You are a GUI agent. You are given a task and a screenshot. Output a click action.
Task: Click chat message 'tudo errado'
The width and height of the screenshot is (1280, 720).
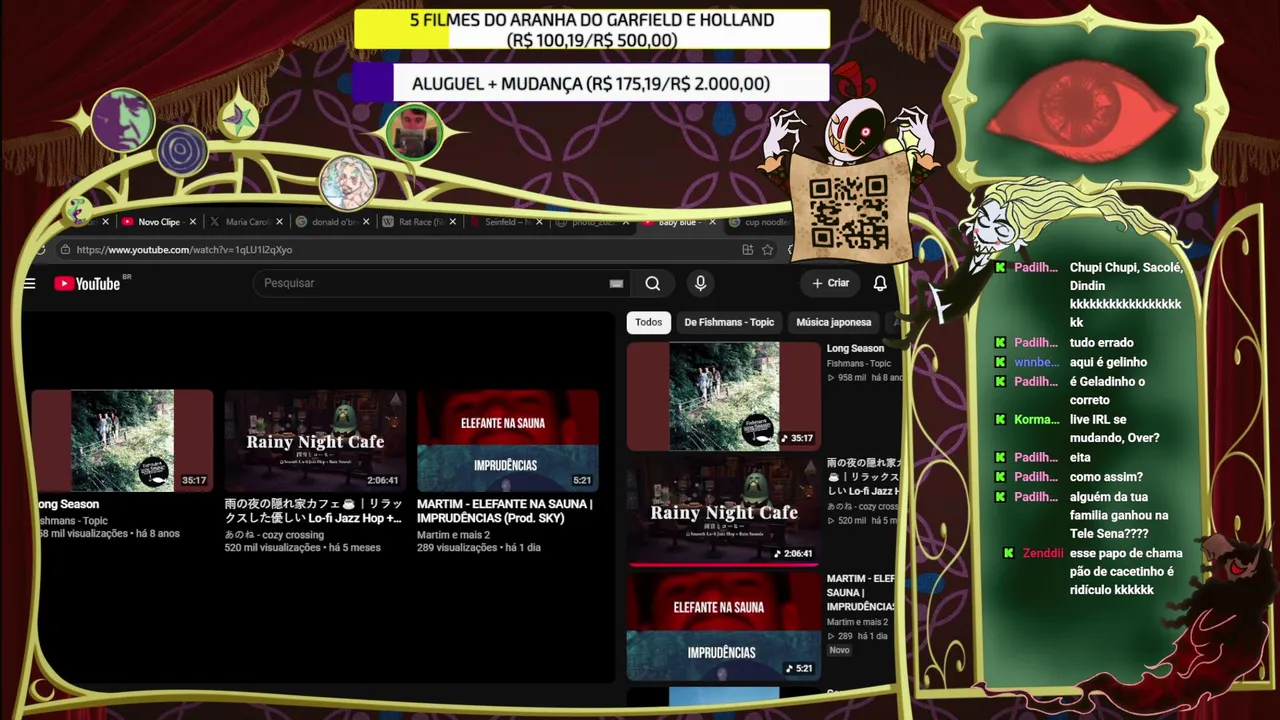tap(1101, 343)
